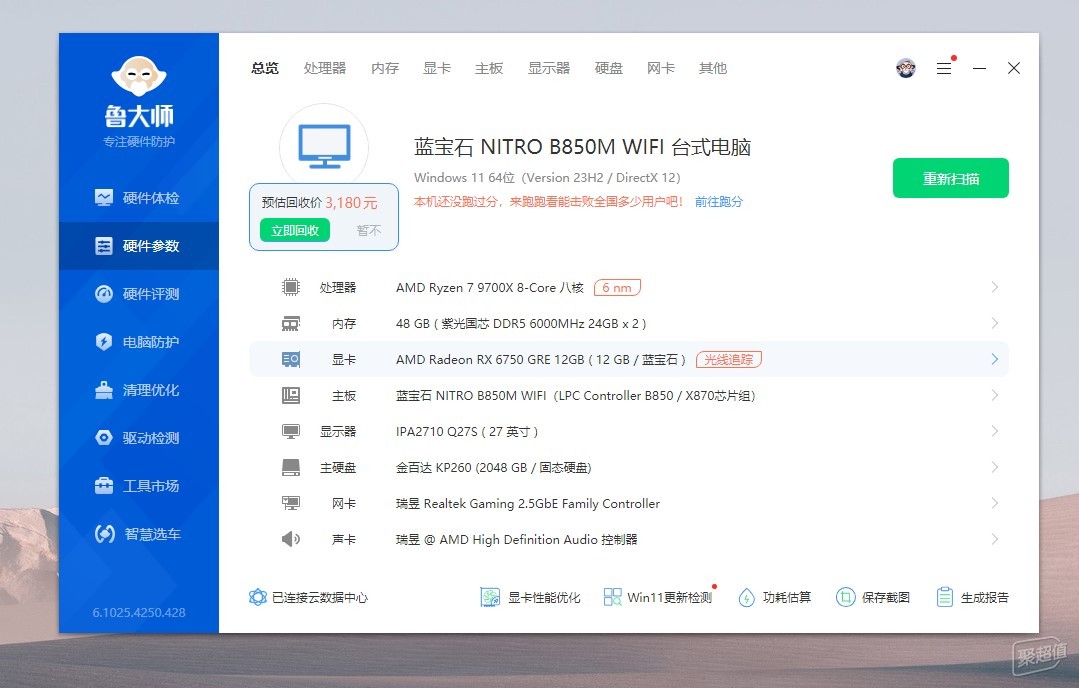Click the Win11更新检测 windows icon
Image resolution: width=1079 pixels, height=688 pixels.
[612, 597]
